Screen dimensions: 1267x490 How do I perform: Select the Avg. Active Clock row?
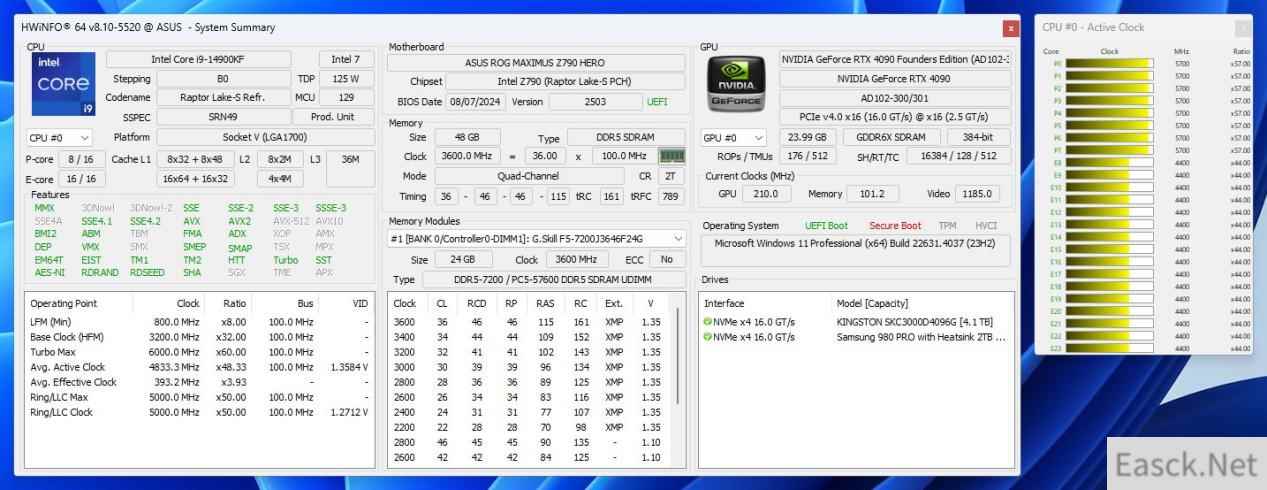[x=200, y=367]
